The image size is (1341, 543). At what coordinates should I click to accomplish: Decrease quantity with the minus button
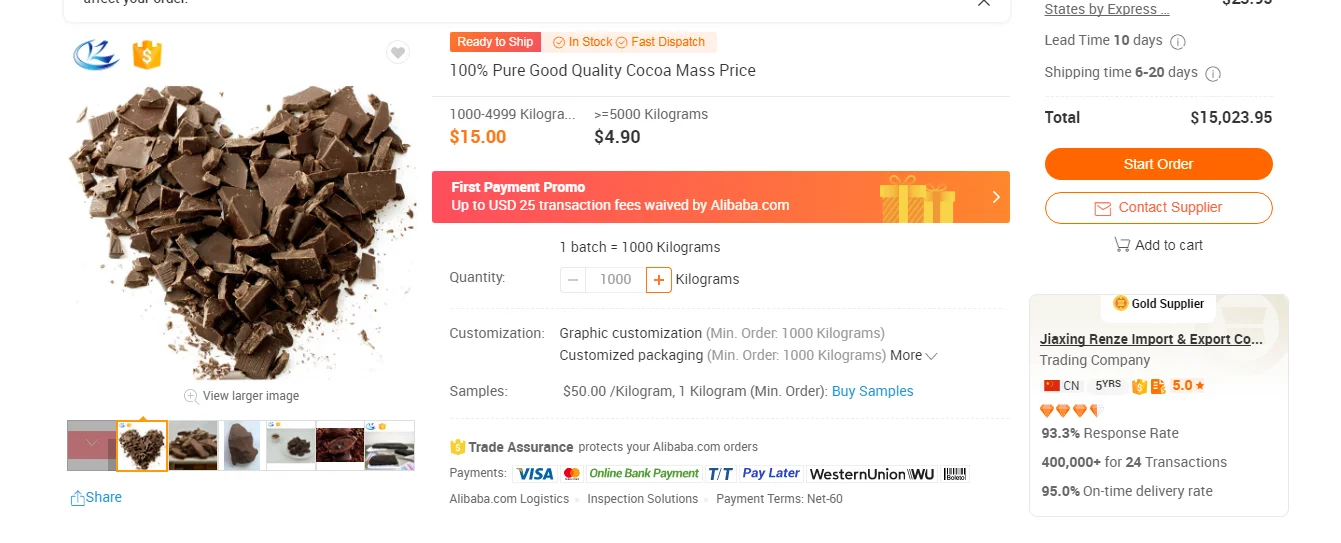point(573,280)
